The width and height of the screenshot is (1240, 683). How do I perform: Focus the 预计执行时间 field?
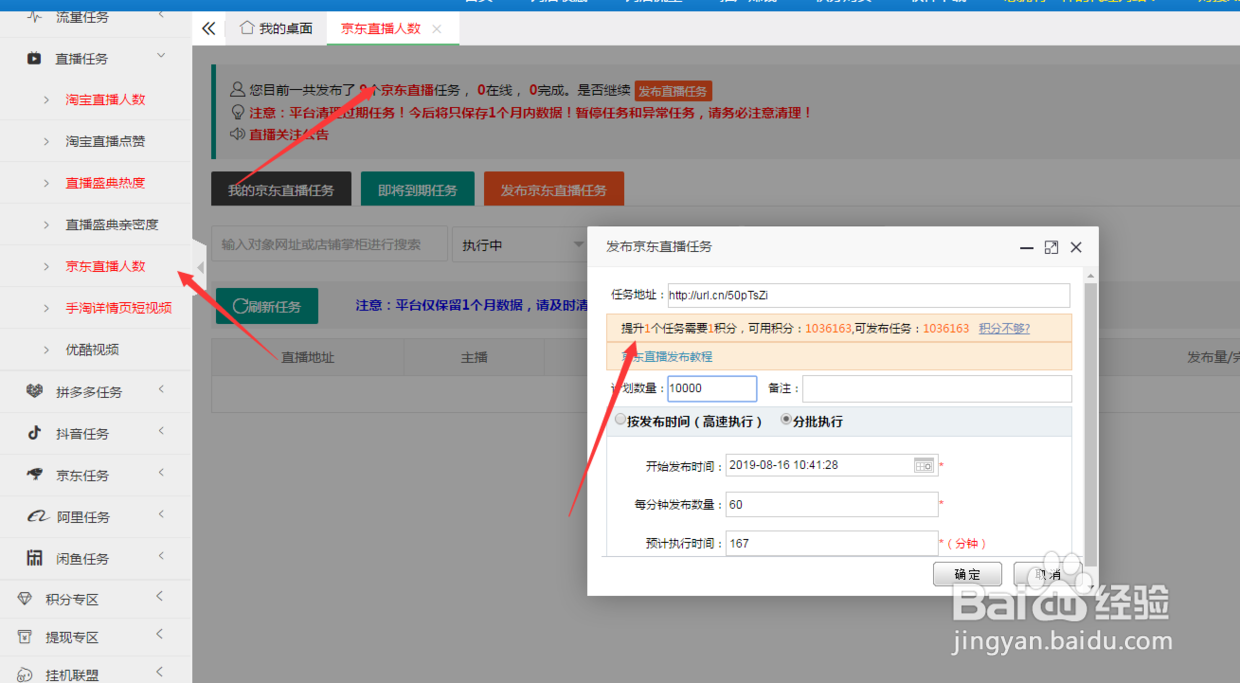832,543
